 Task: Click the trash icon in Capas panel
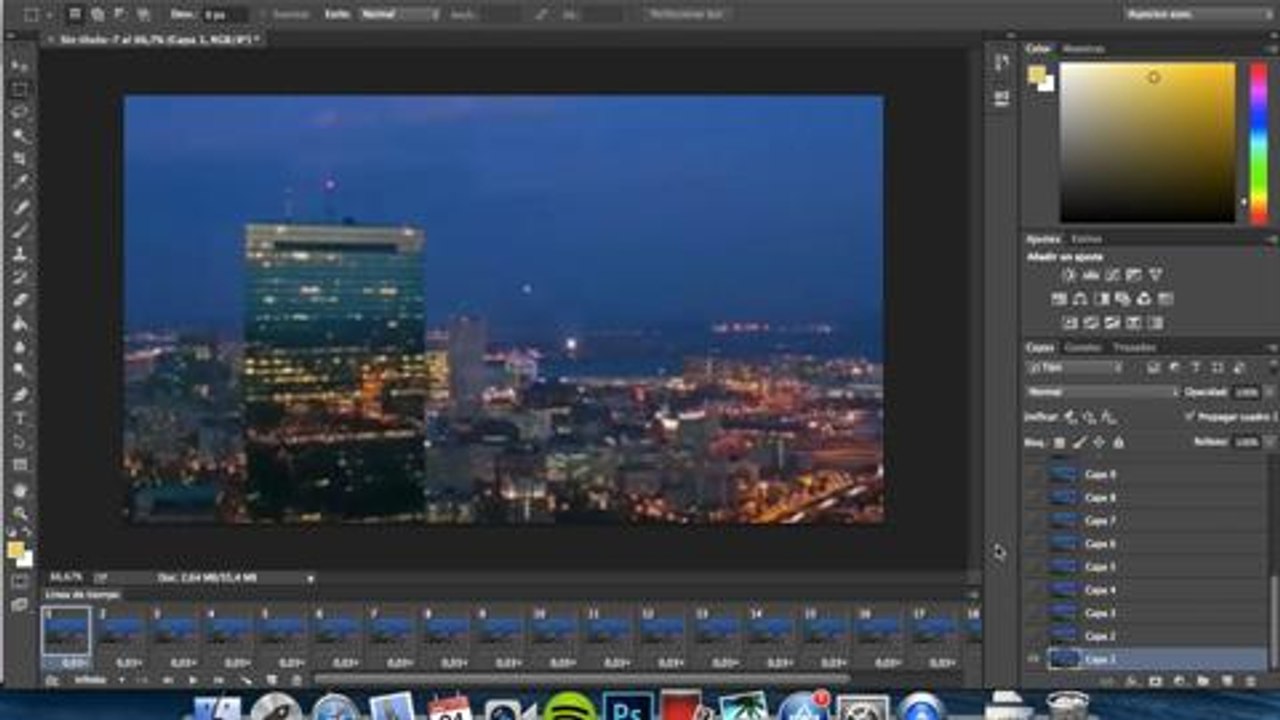tap(1250, 681)
